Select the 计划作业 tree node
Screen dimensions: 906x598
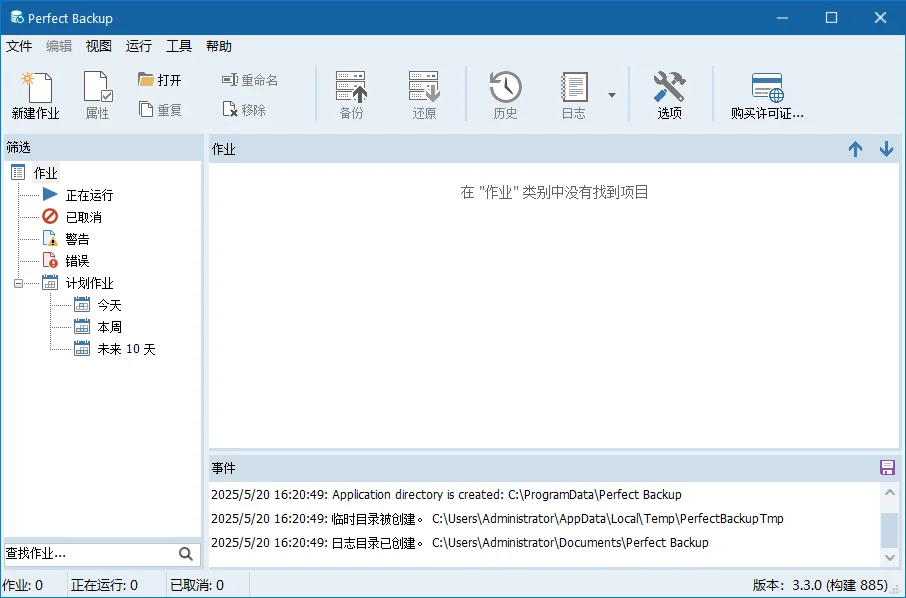point(89,283)
